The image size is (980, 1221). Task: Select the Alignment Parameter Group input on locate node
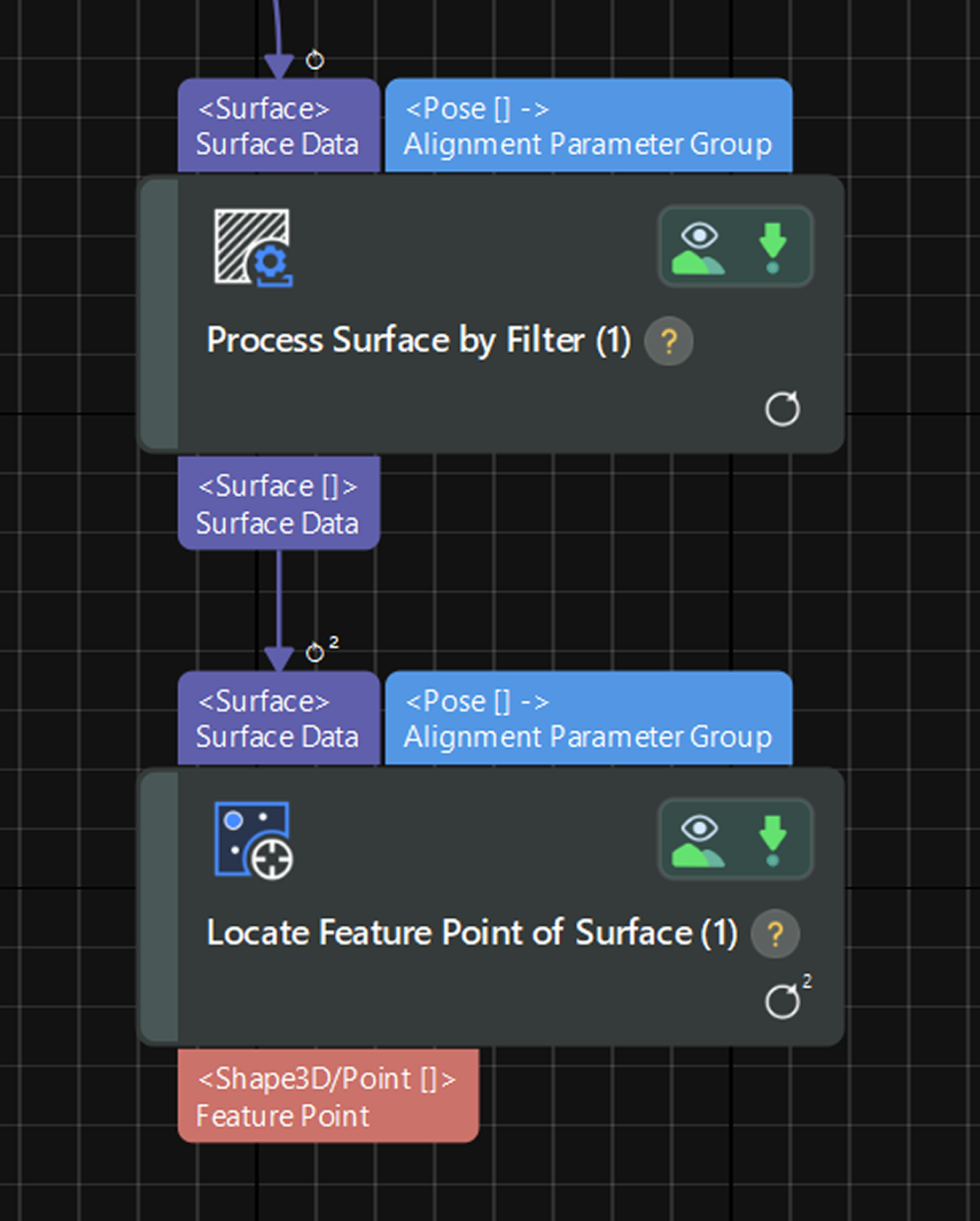click(587, 719)
